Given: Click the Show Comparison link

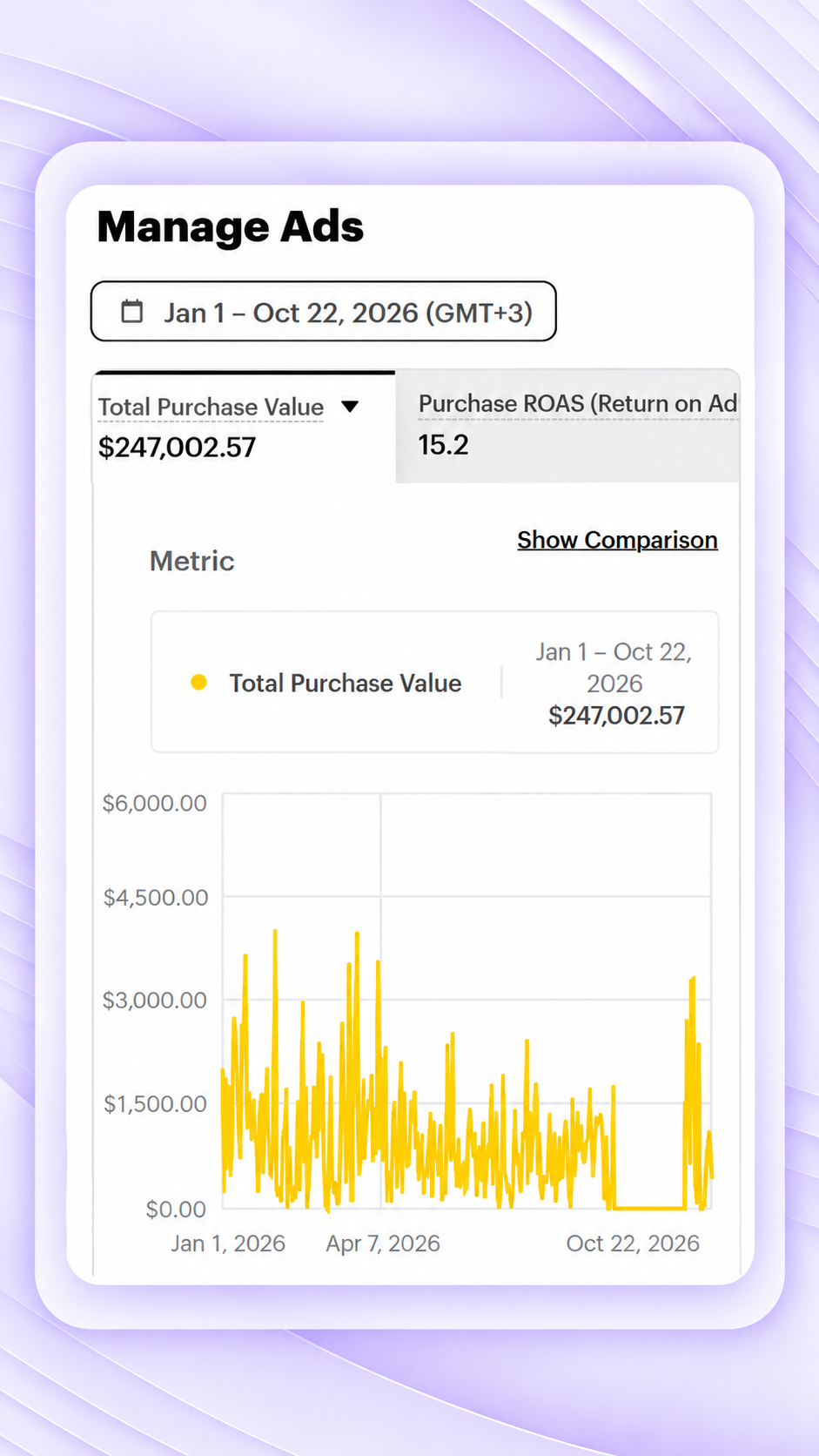Looking at the screenshot, I should (x=617, y=540).
